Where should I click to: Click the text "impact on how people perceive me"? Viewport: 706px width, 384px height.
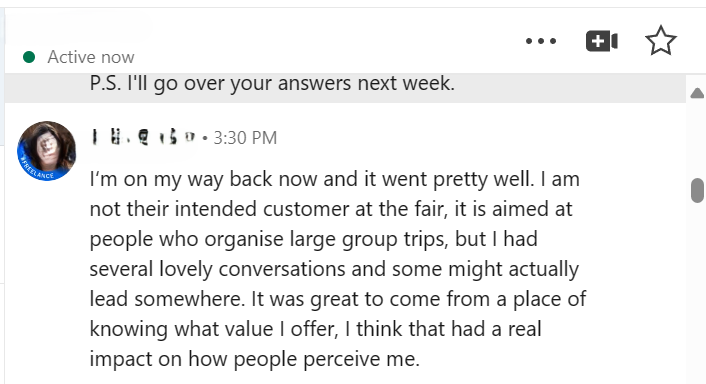click(x=254, y=359)
